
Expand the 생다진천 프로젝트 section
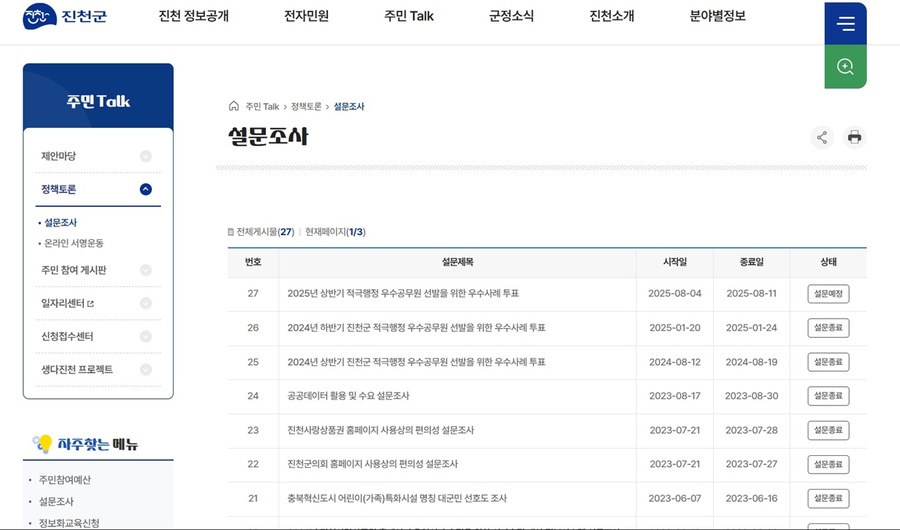146,370
